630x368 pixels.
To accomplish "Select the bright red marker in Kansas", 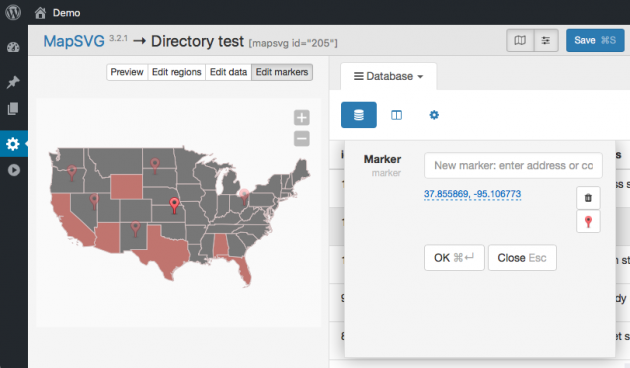I will [174, 205].
